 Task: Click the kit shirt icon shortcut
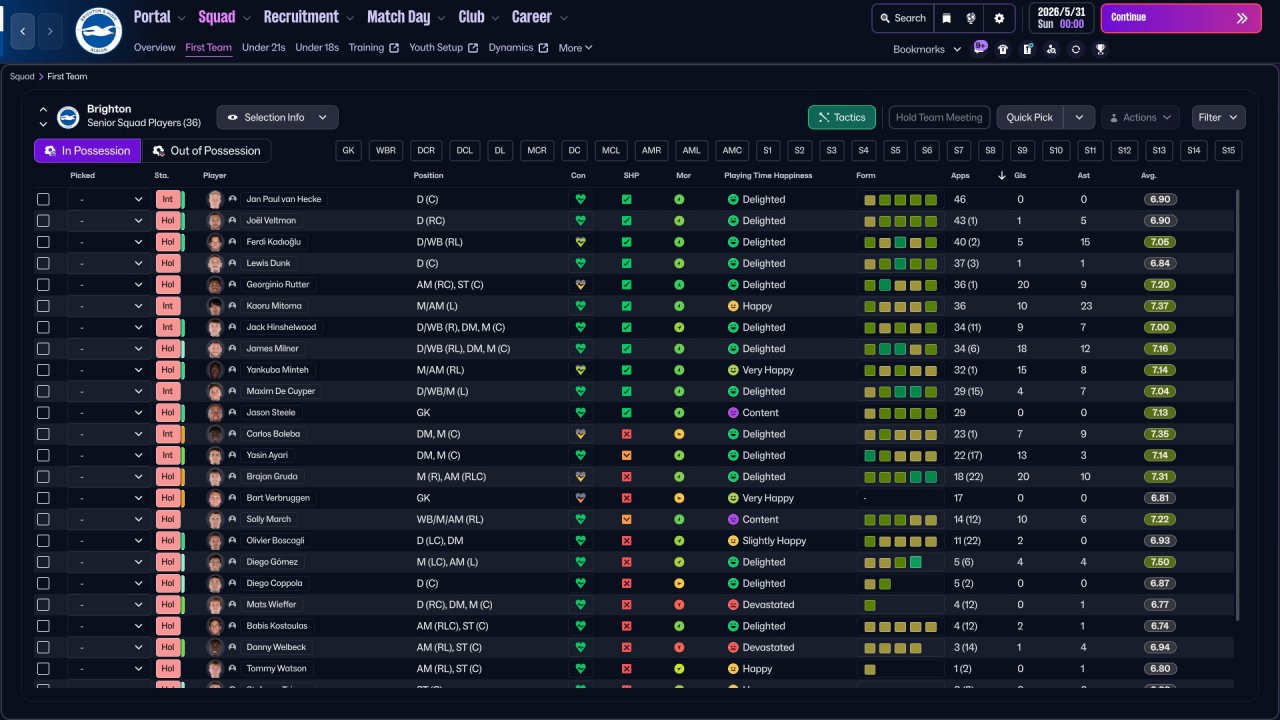click(x=1003, y=49)
